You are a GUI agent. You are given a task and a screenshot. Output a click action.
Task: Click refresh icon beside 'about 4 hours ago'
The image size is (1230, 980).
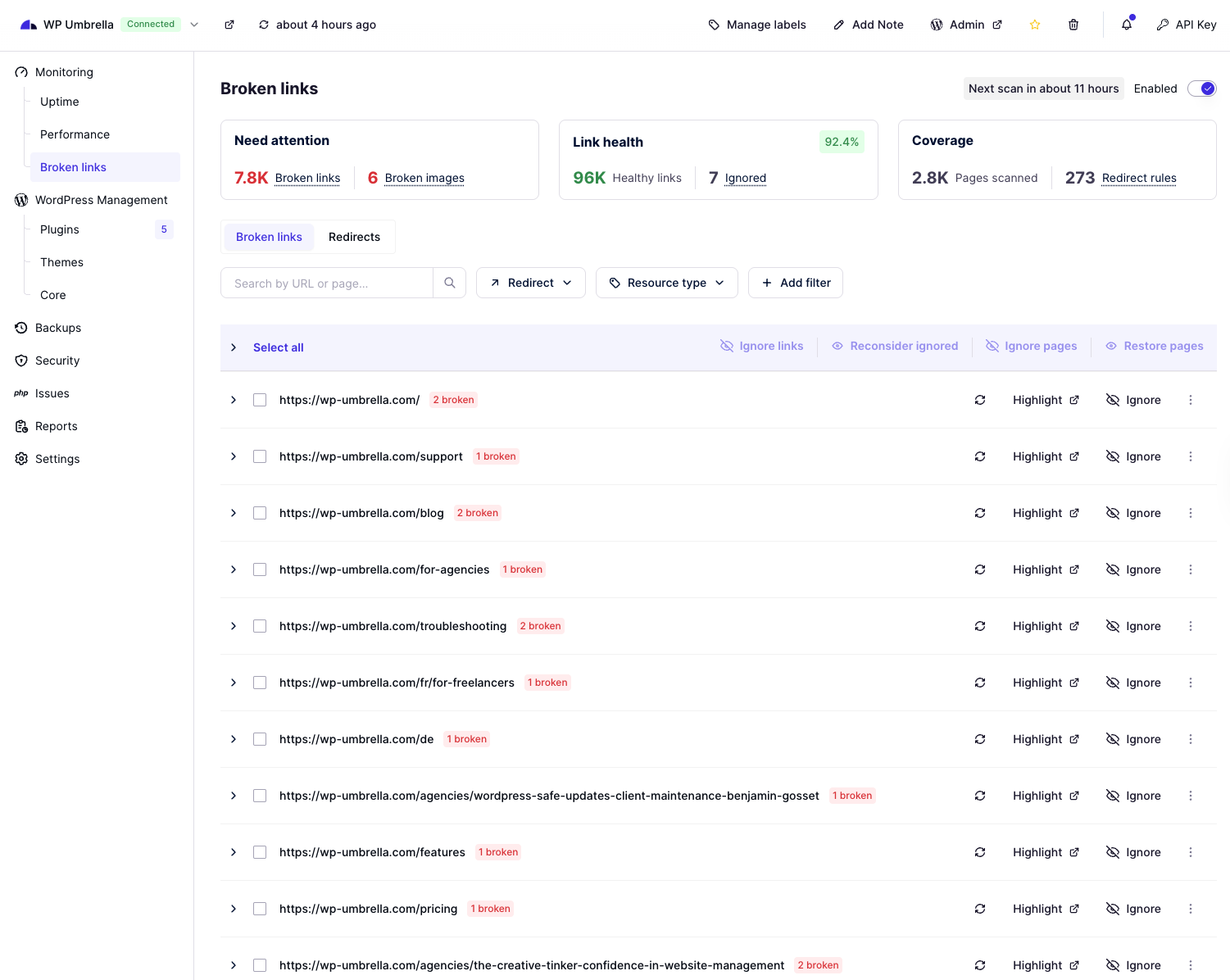[x=264, y=25]
